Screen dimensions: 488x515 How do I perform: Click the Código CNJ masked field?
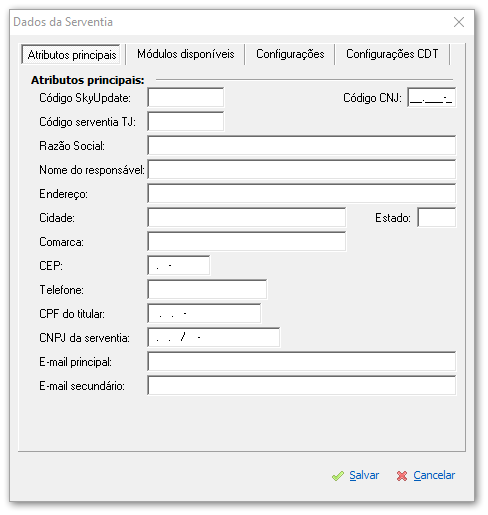pos(431,97)
